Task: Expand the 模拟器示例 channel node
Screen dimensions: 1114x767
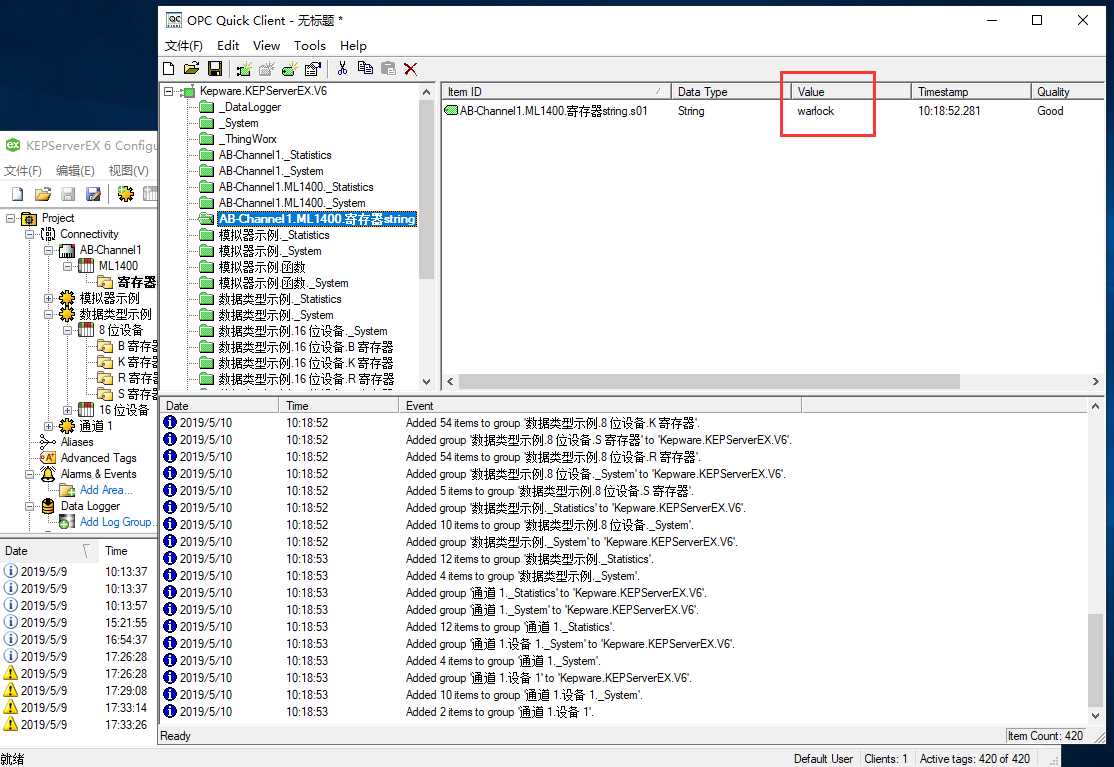Action: (48, 298)
